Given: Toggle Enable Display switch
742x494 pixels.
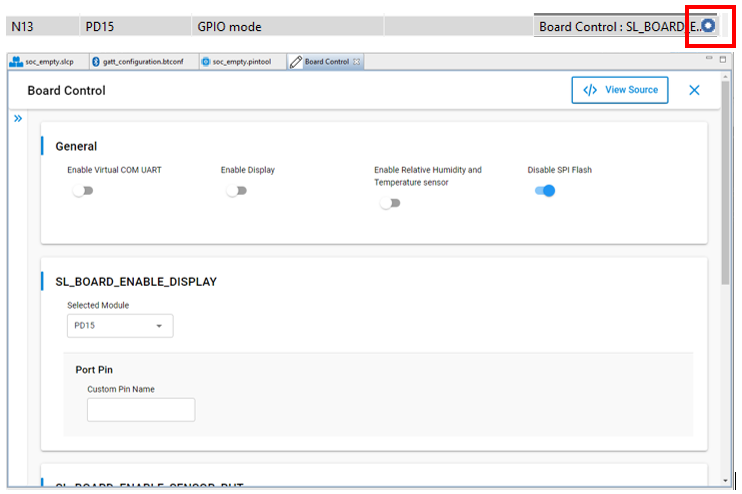Looking at the screenshot, I should (237, 191).
